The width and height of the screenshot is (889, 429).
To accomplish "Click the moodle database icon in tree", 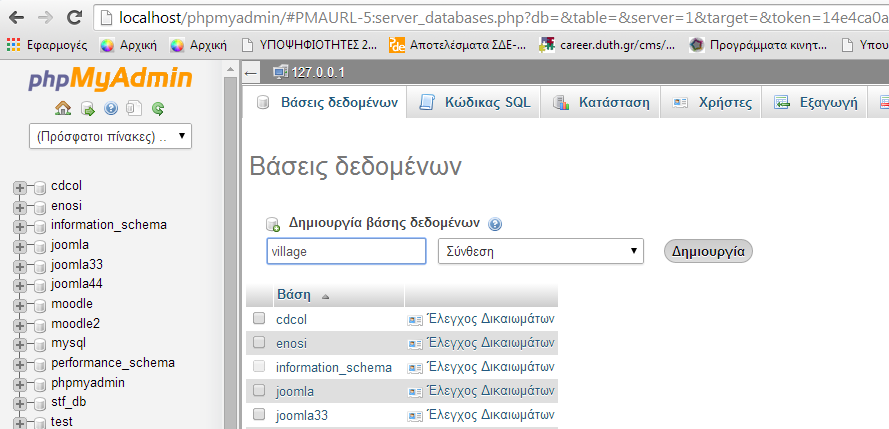I will [39, 305].
